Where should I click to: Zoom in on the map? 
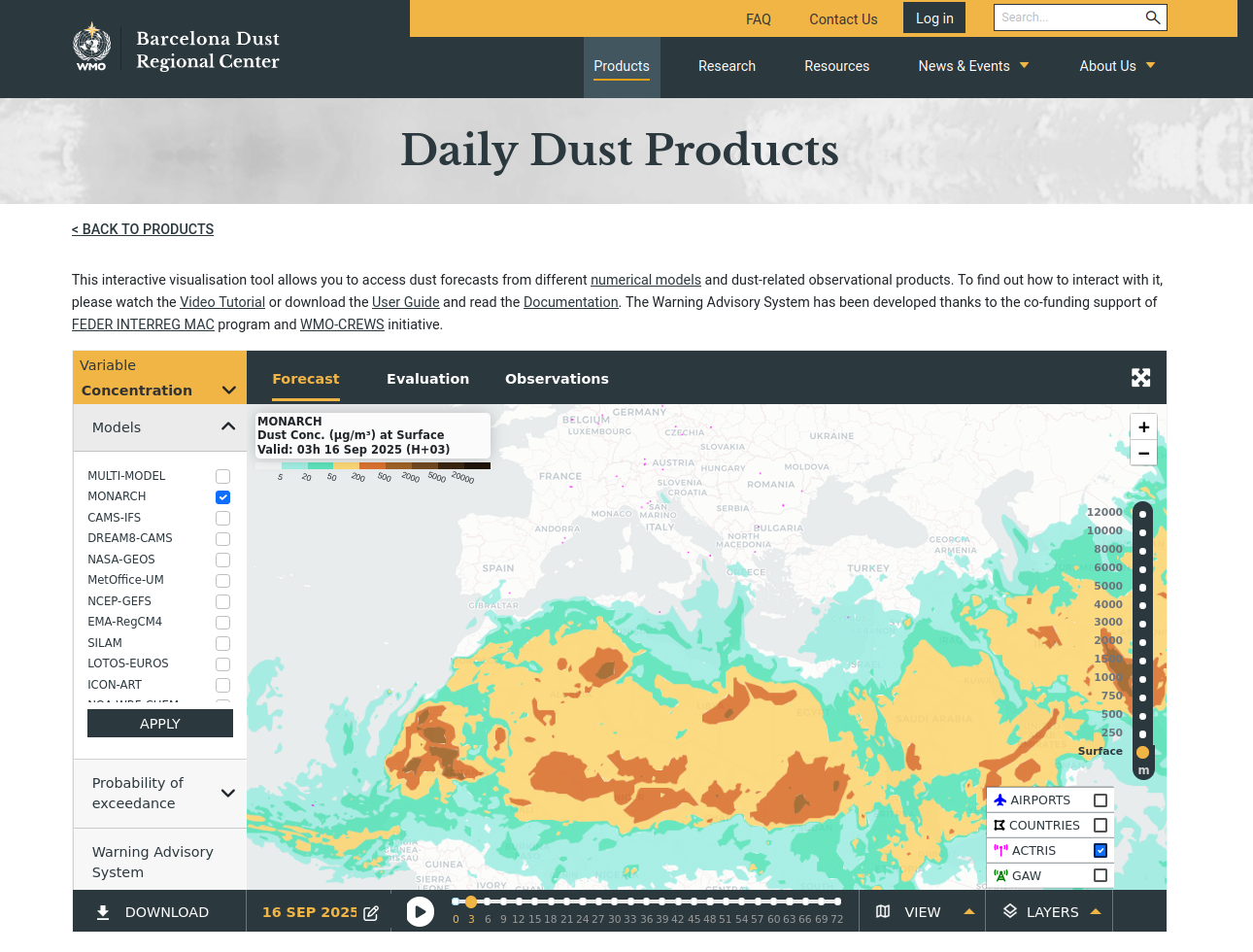(1143, 427)
